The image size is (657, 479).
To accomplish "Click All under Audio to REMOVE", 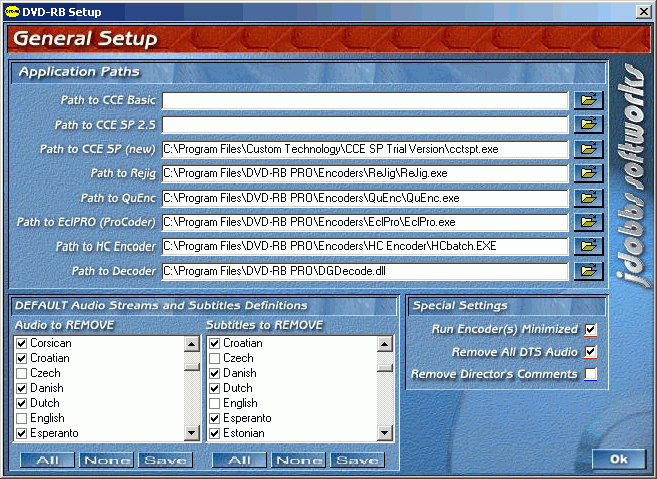I will tap(47, 460).
